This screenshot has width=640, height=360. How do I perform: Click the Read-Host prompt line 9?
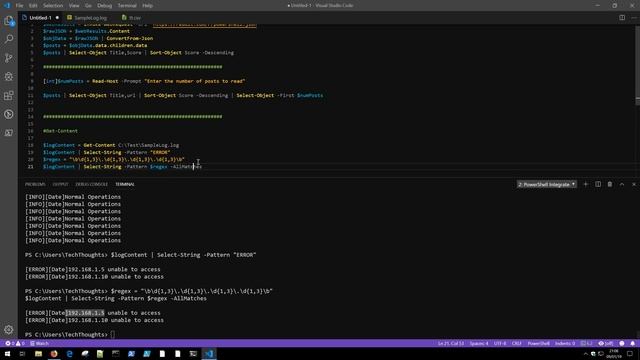[144, 81]
